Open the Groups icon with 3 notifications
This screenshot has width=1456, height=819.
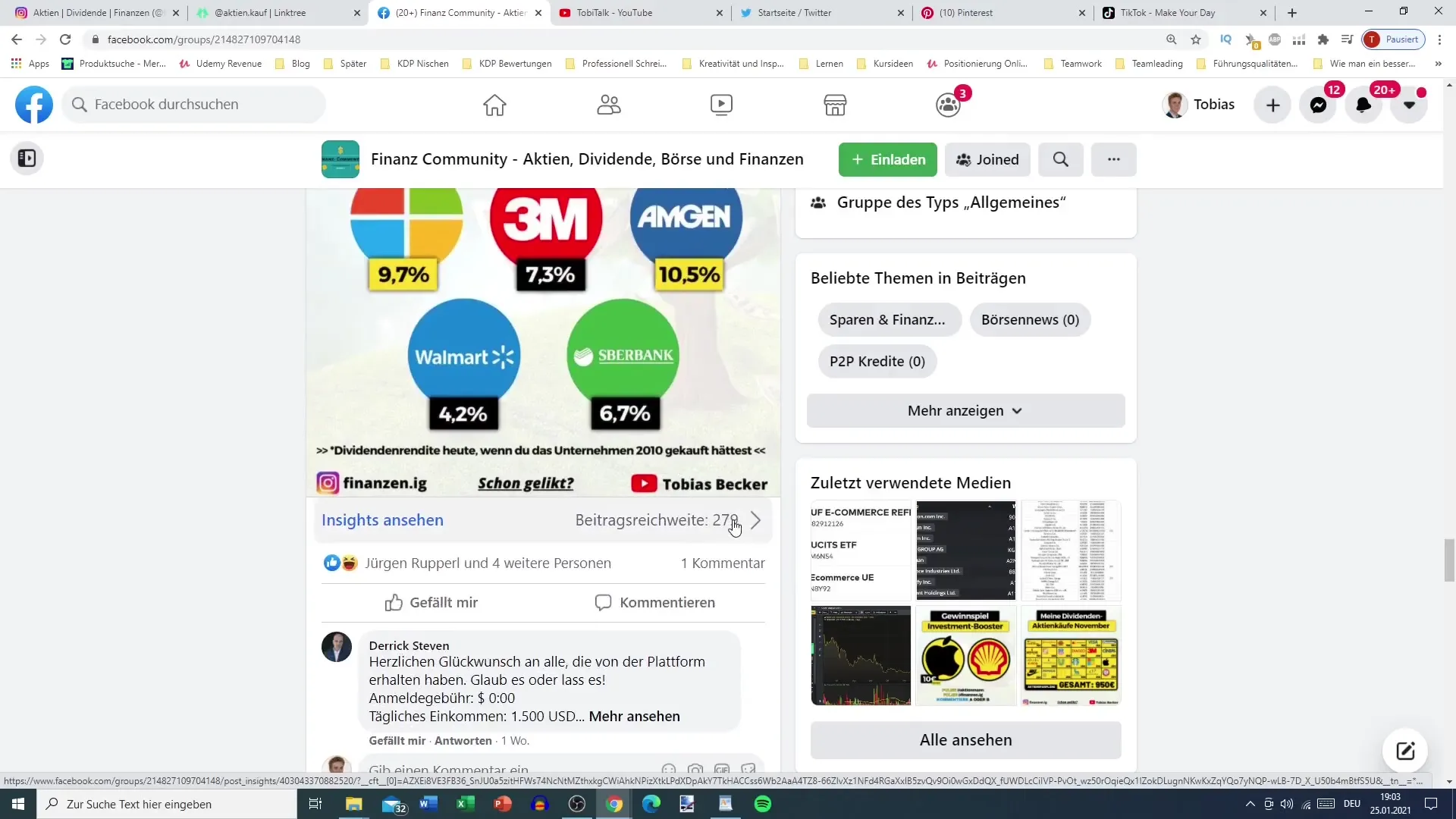point(949,105)
